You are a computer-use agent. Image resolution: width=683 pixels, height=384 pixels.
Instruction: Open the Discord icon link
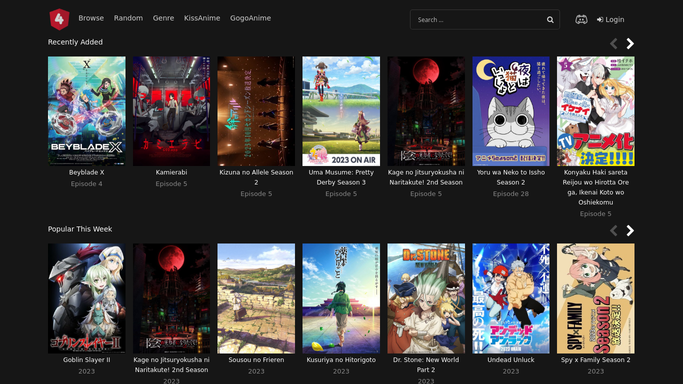coord(581,20)
